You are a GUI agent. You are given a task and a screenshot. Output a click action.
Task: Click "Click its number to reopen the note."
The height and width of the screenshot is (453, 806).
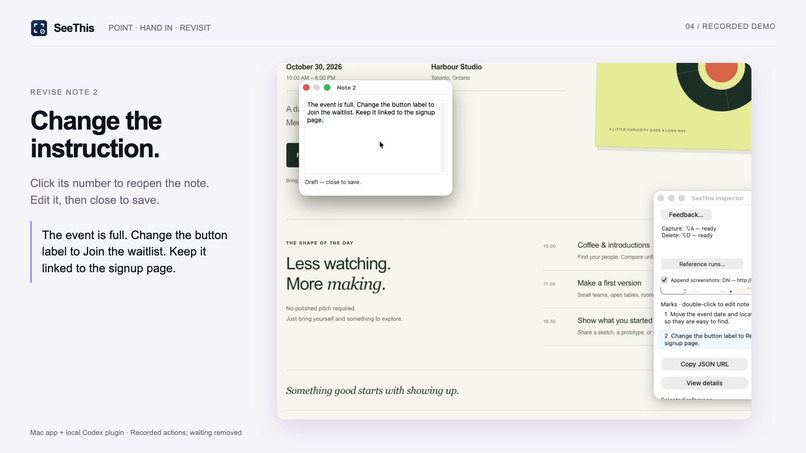coord(119,183)
